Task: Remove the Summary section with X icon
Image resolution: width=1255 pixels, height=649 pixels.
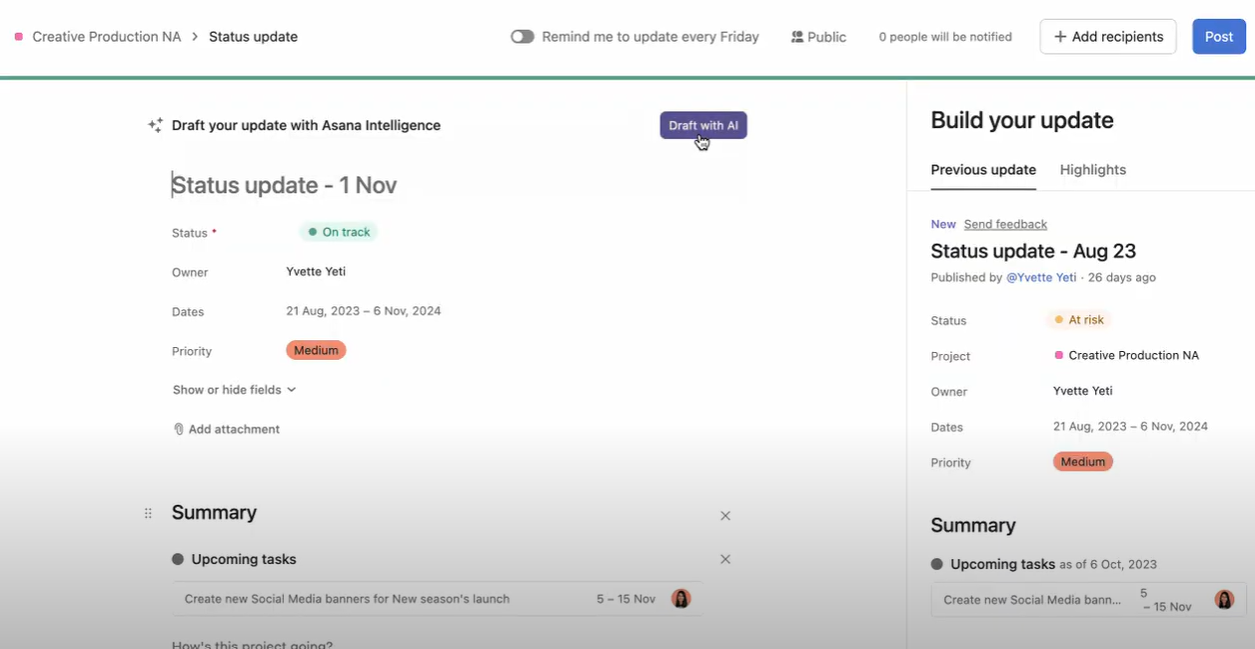Action: click(726, 516)
